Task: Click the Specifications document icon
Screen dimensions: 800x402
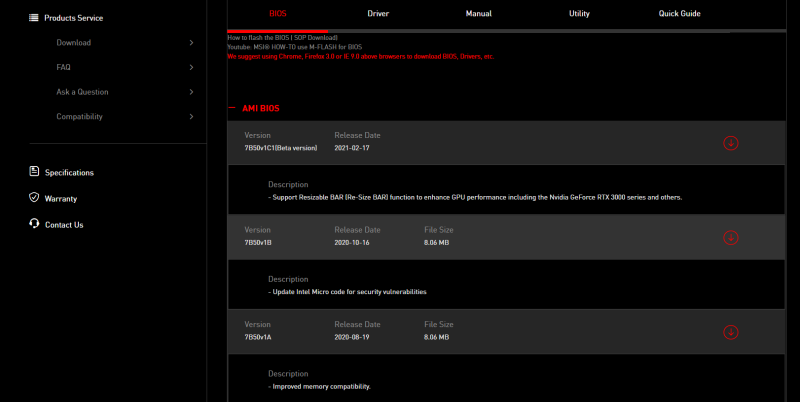Action: click(34, 171)
